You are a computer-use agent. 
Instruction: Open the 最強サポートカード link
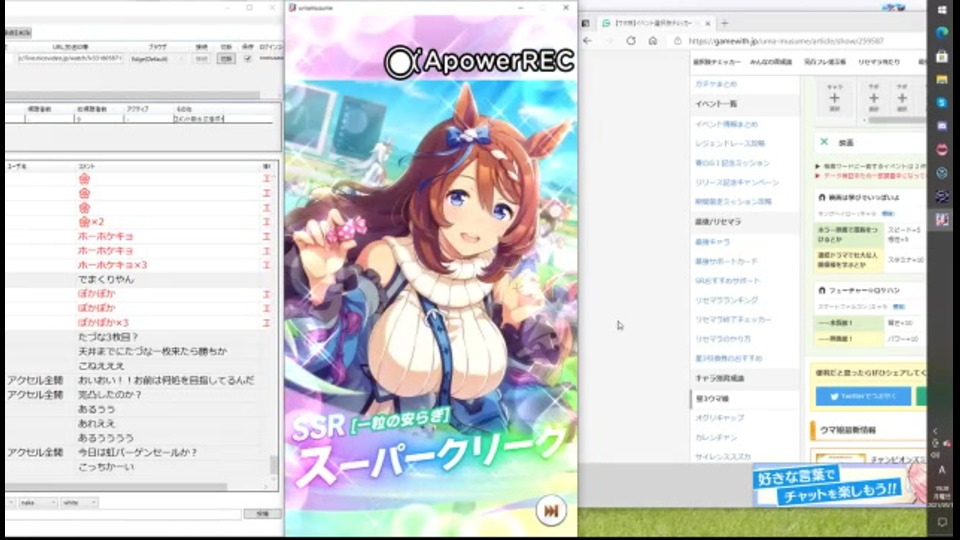pyautogui.click(x=726, y=261)
